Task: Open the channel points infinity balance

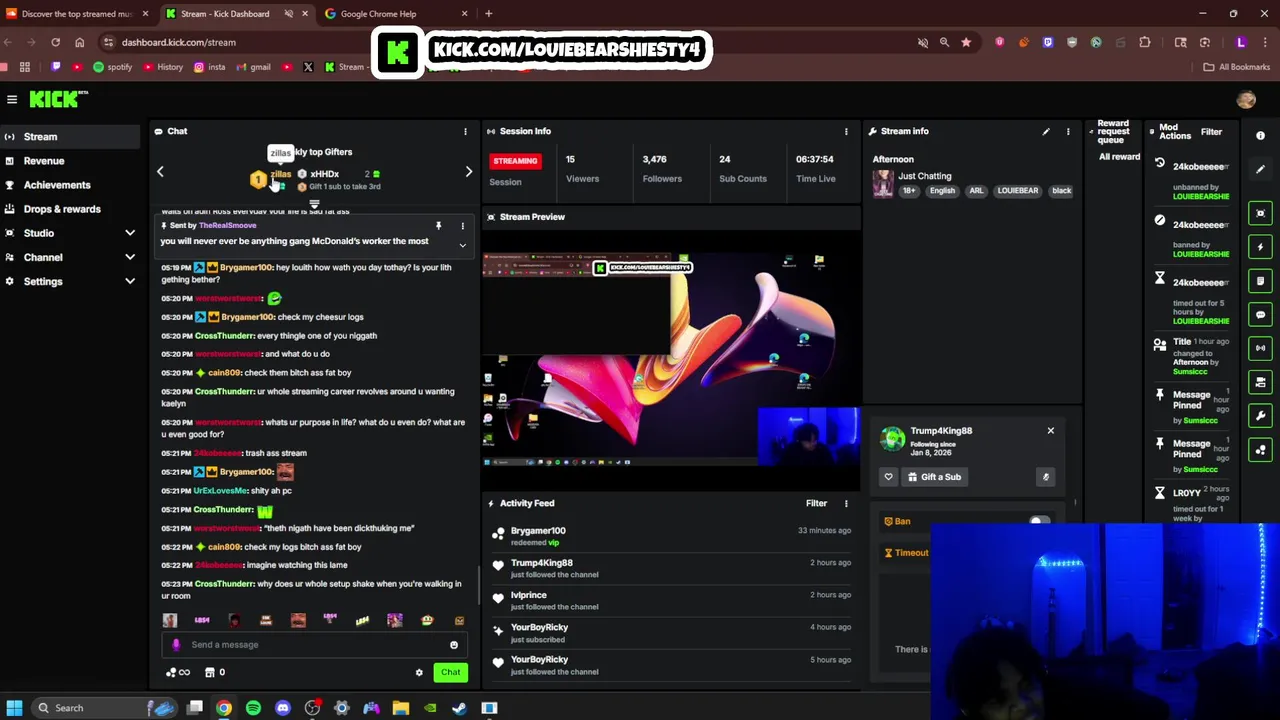Action: pos(177,672)
